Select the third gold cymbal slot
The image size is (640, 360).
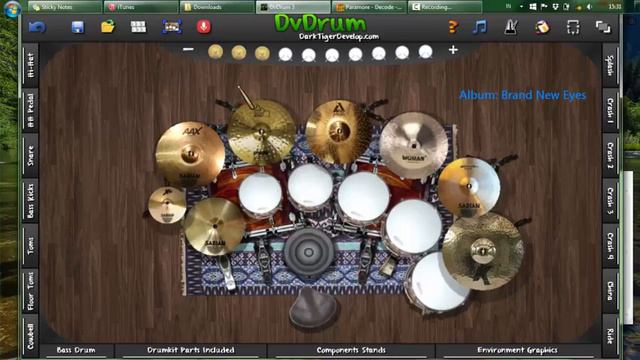(262, 53)
